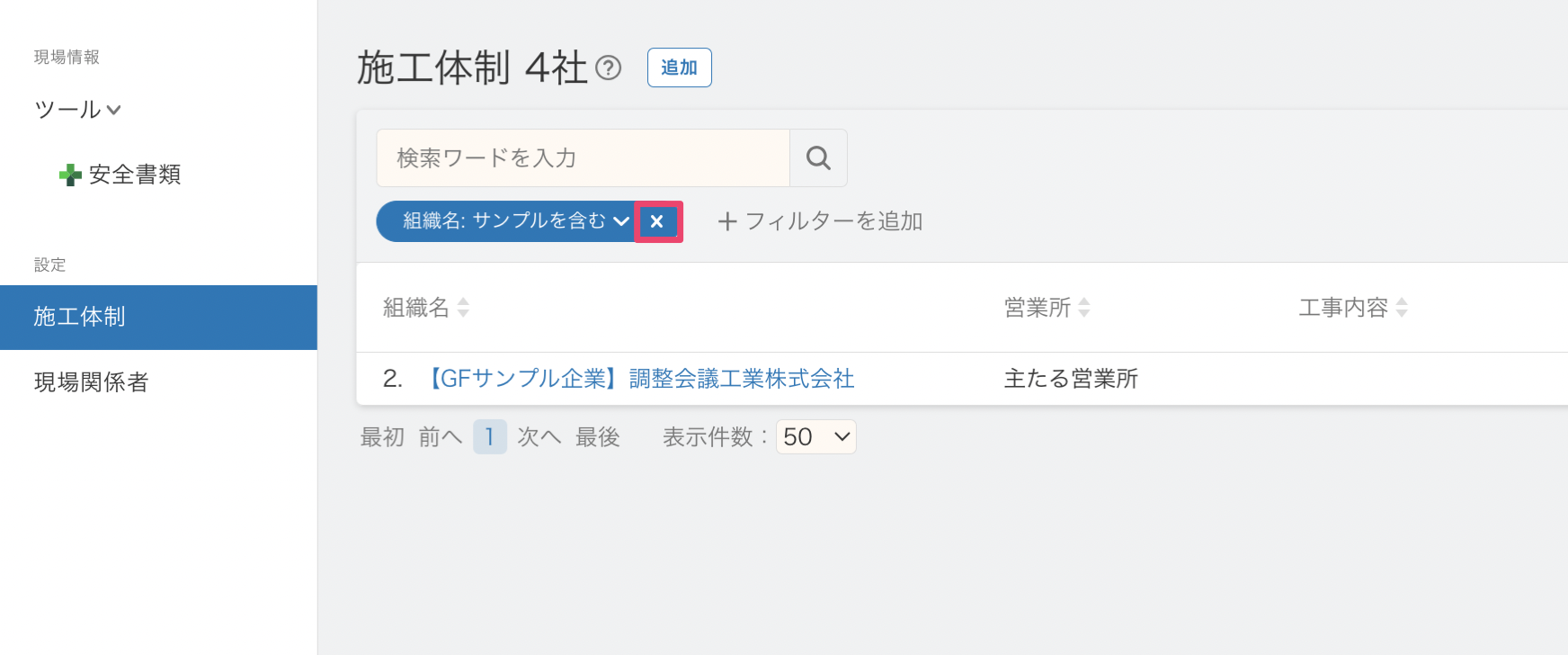Click 次へ pagination link

coord(539,437)
